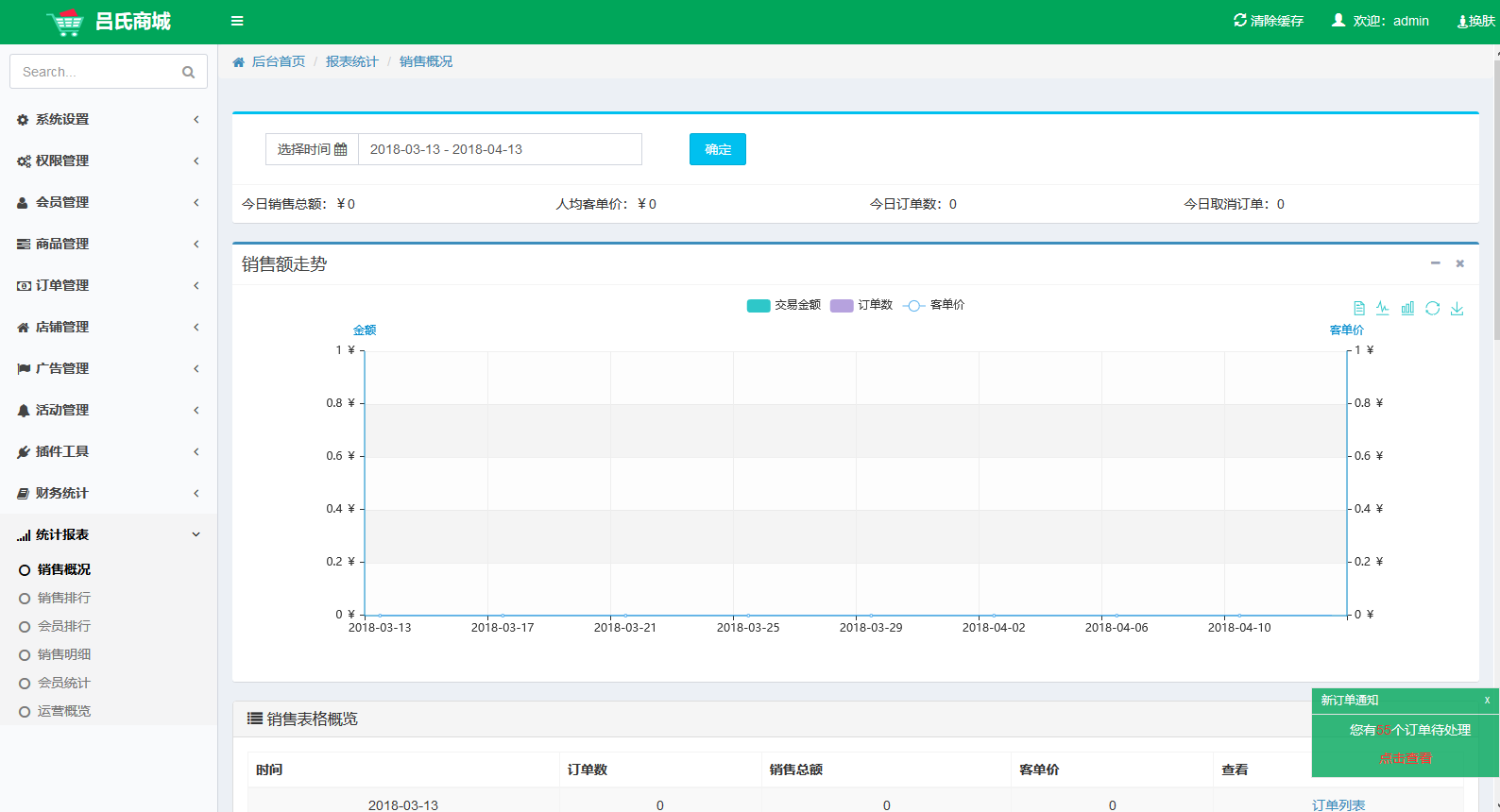This screenshot has width=1500, height=812.
Task: Collapse the 销售额走势 panel with minus
Action: 1435,263
